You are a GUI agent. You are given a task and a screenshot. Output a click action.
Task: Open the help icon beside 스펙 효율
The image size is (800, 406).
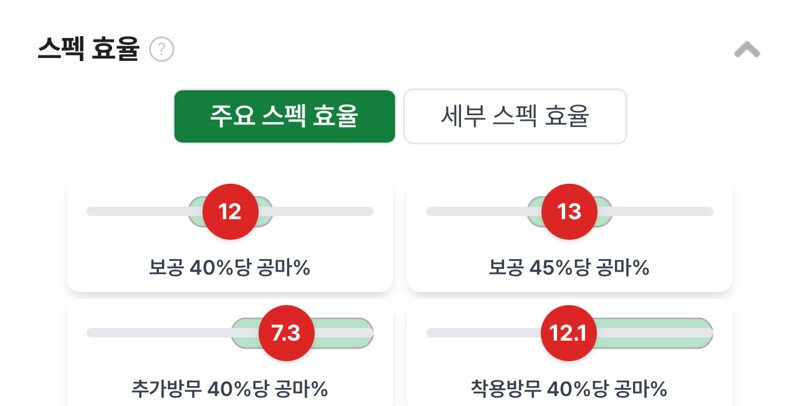tap(162, 49)
